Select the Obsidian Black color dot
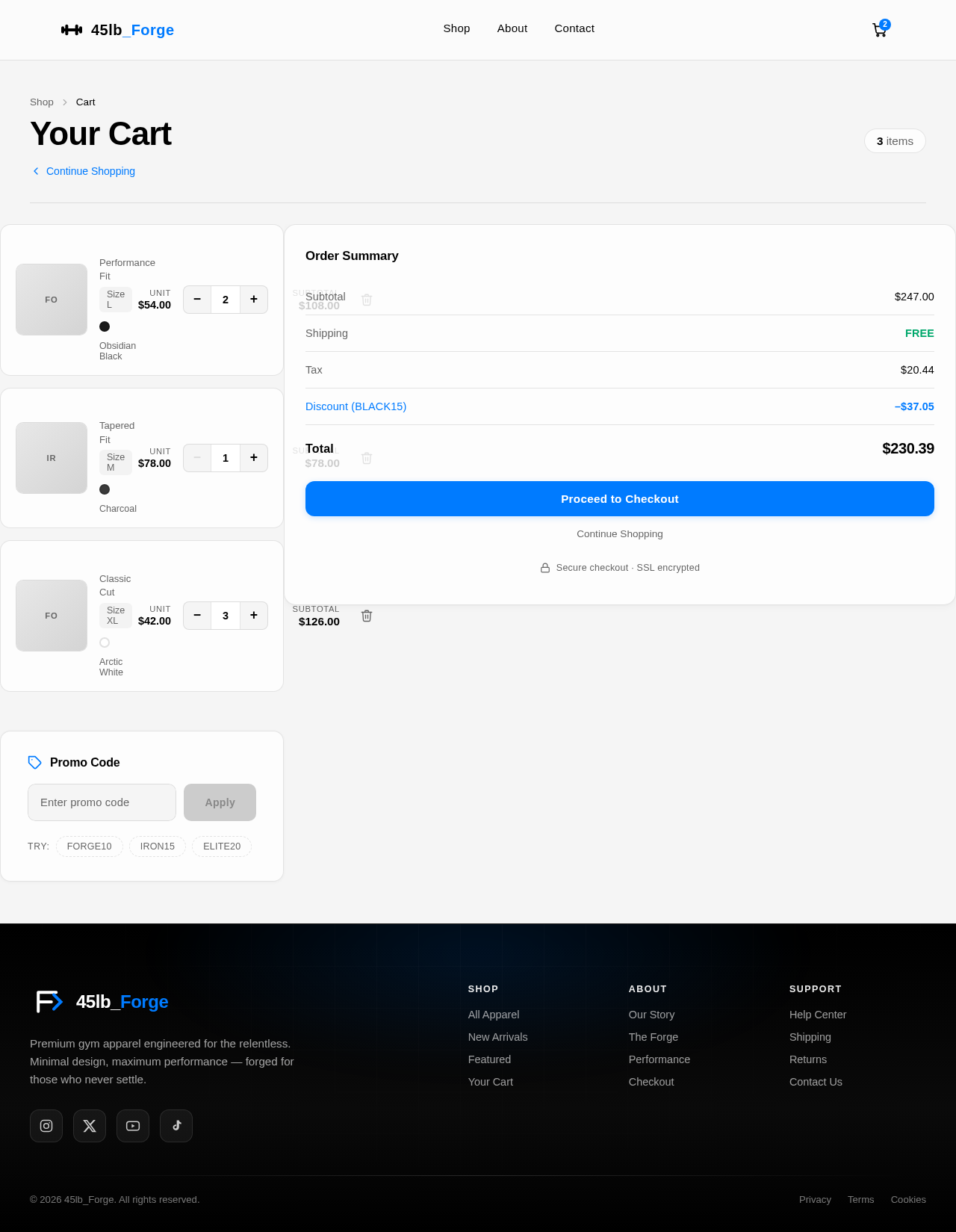 pyautogui.click(x=105, y=326)
